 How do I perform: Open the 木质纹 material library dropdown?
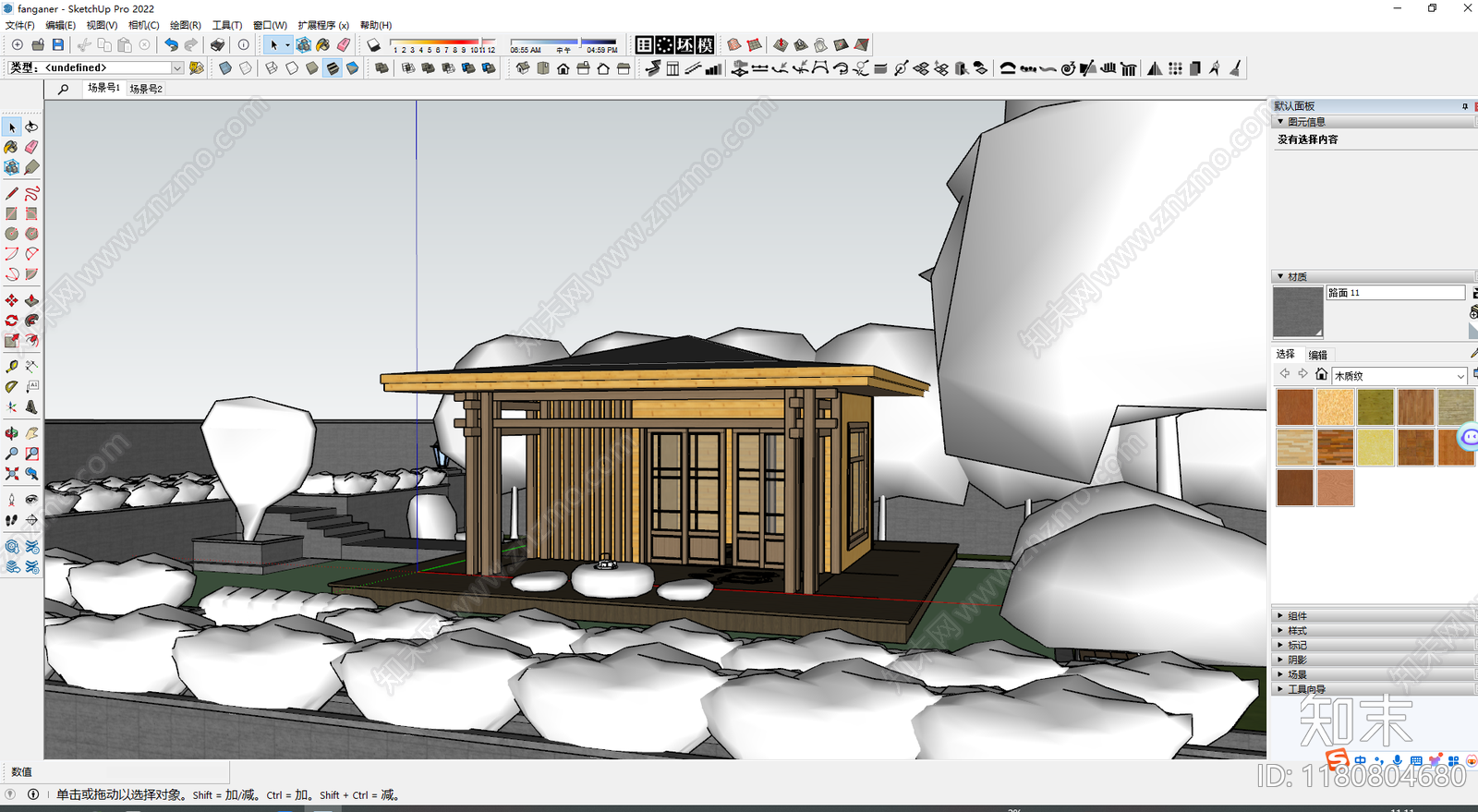click(1460, 376)
